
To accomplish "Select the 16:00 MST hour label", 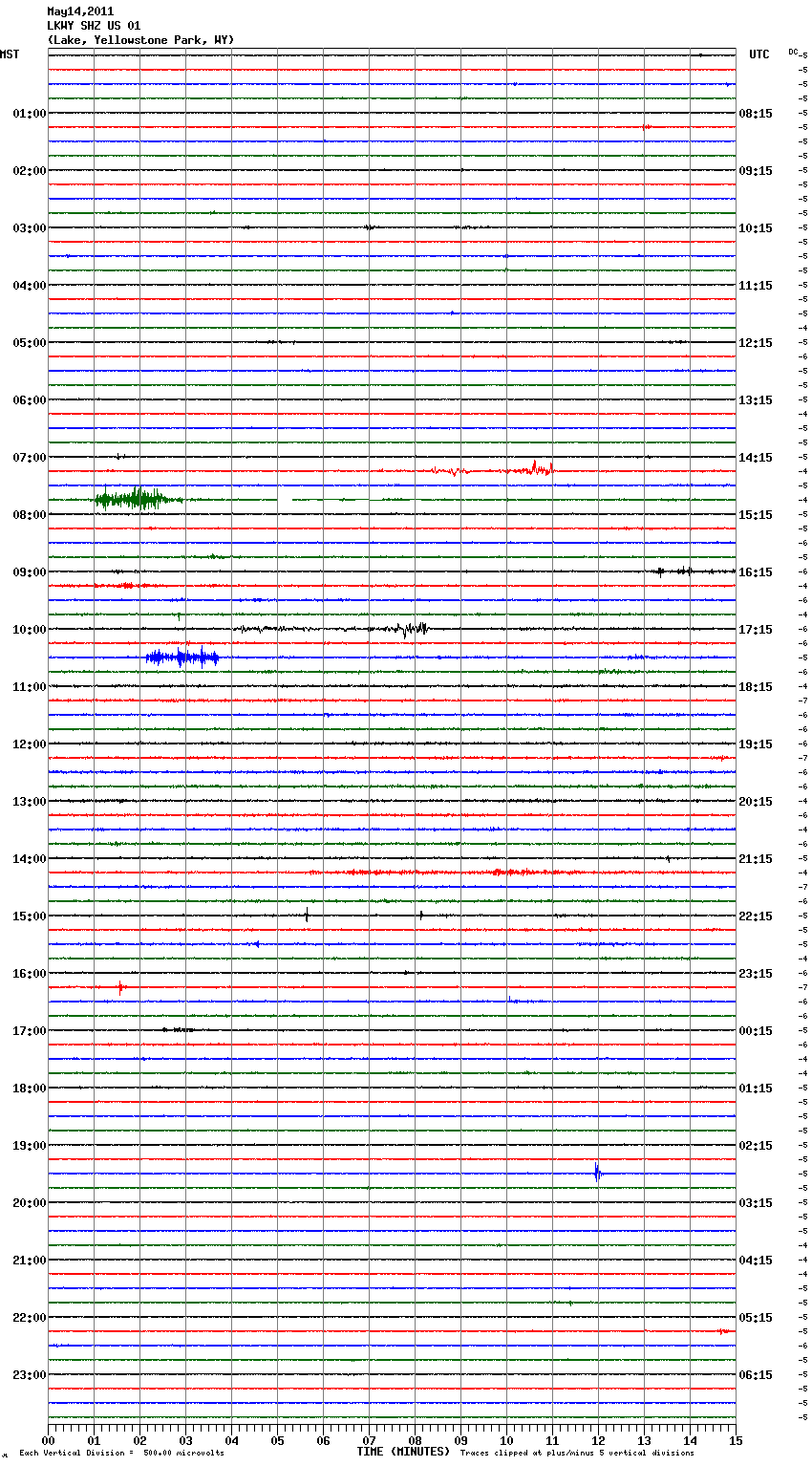I will (30, 974).
